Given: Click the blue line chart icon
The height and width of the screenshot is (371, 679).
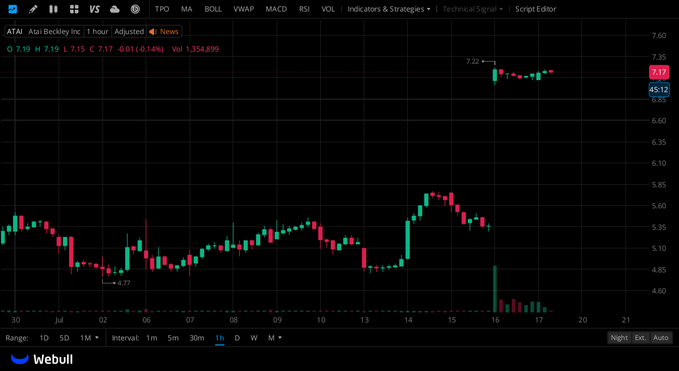Looking at the screenshot, I should [x=13, y=9].
